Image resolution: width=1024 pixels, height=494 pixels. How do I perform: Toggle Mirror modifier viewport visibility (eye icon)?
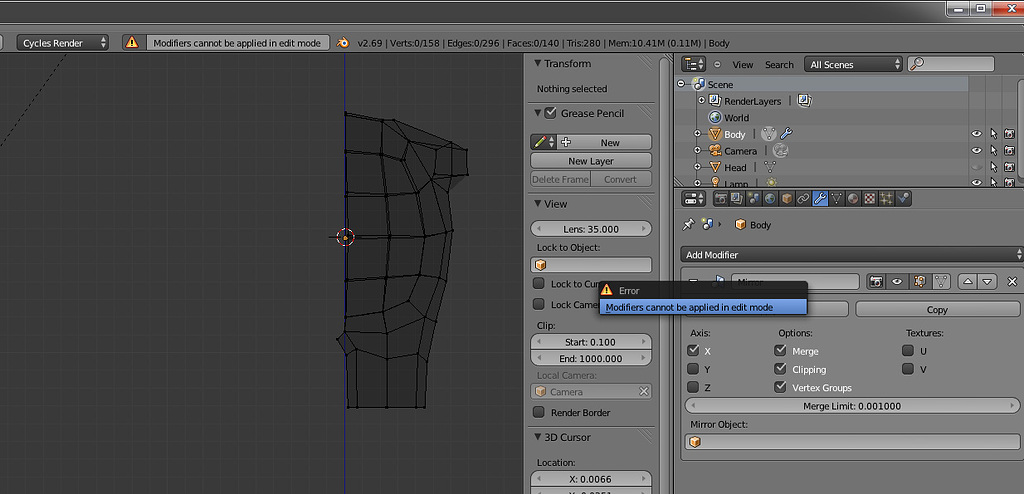tap(898, 282)
